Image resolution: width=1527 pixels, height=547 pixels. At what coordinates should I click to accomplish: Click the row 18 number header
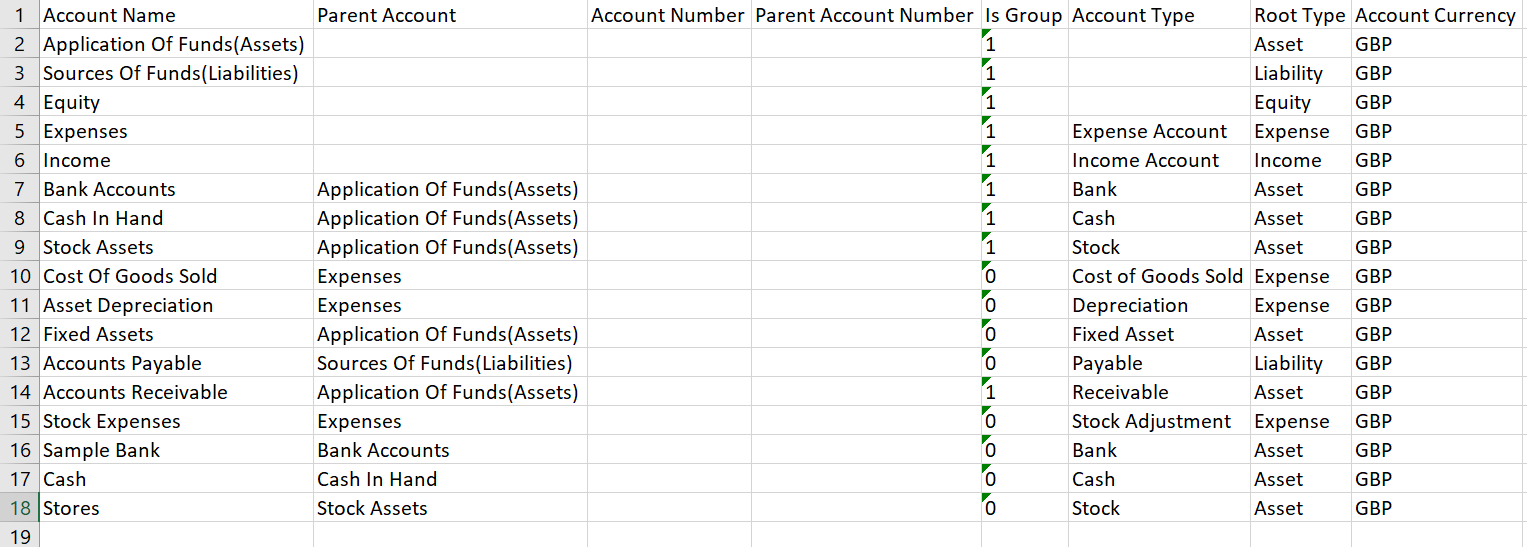[19, 508]
